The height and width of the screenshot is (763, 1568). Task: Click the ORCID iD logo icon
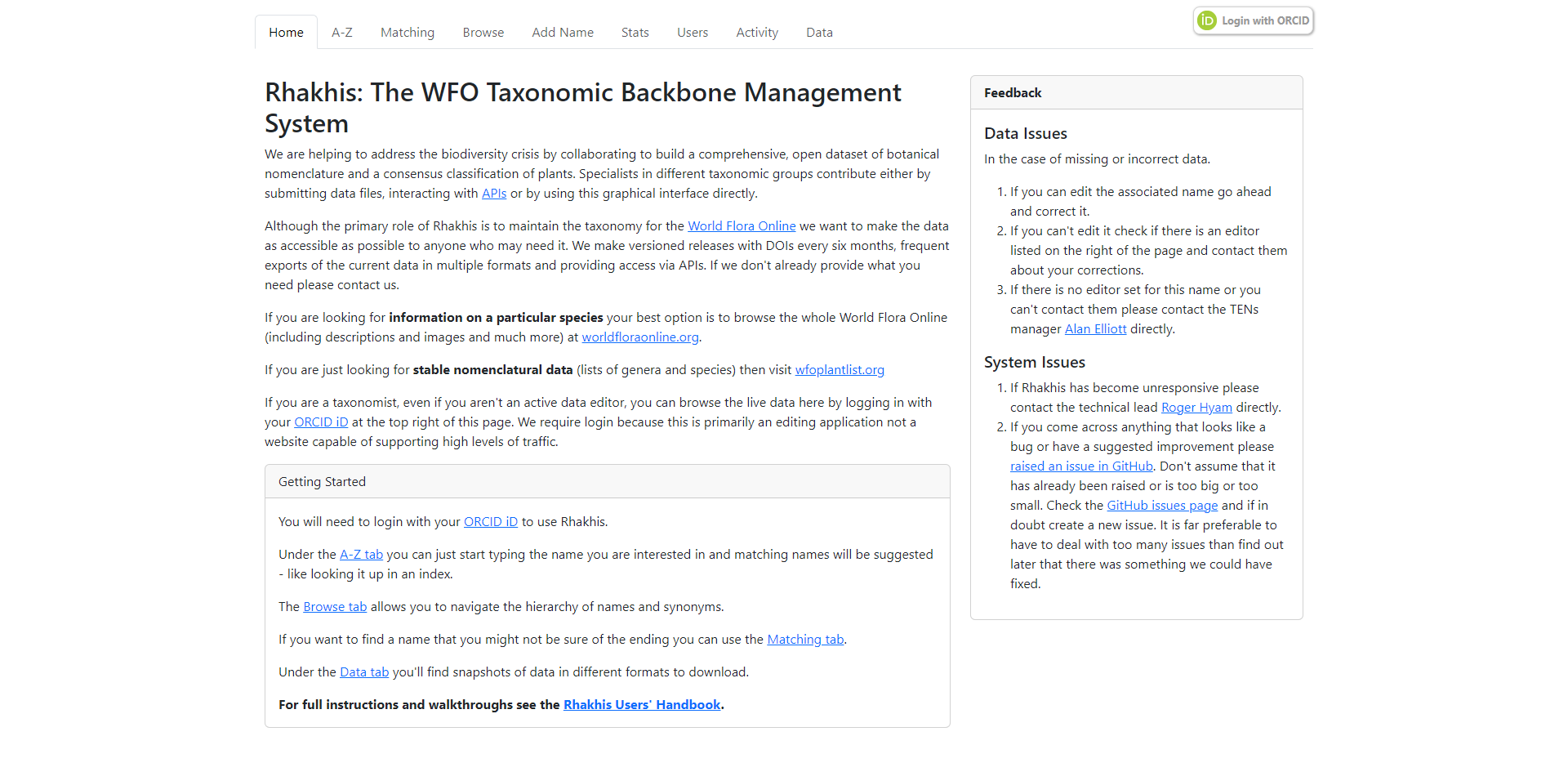[1207, 20]
